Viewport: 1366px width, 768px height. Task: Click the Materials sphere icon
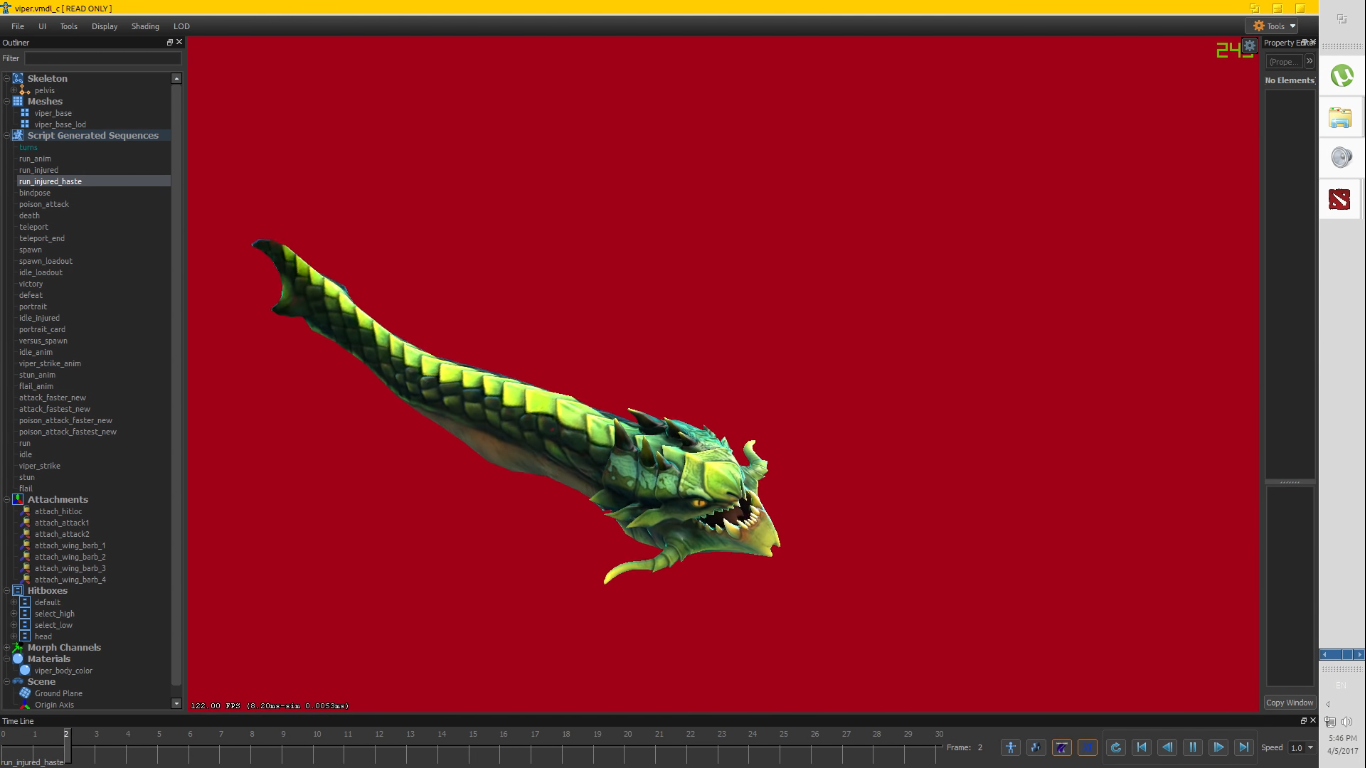18,659
